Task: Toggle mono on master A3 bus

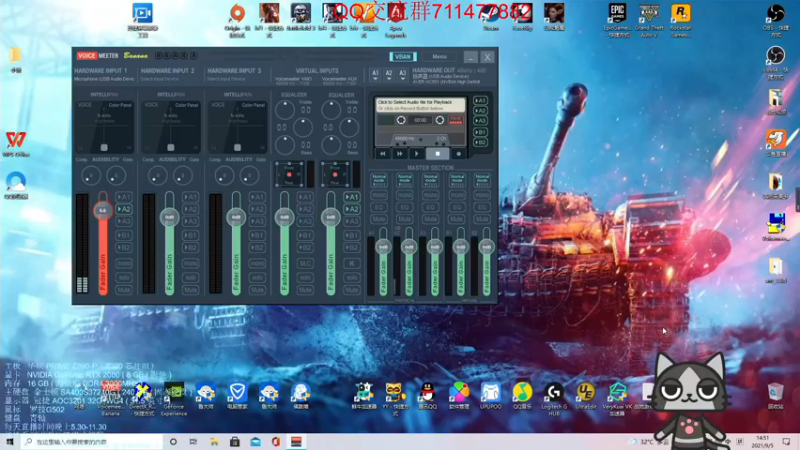Action: 431,195
